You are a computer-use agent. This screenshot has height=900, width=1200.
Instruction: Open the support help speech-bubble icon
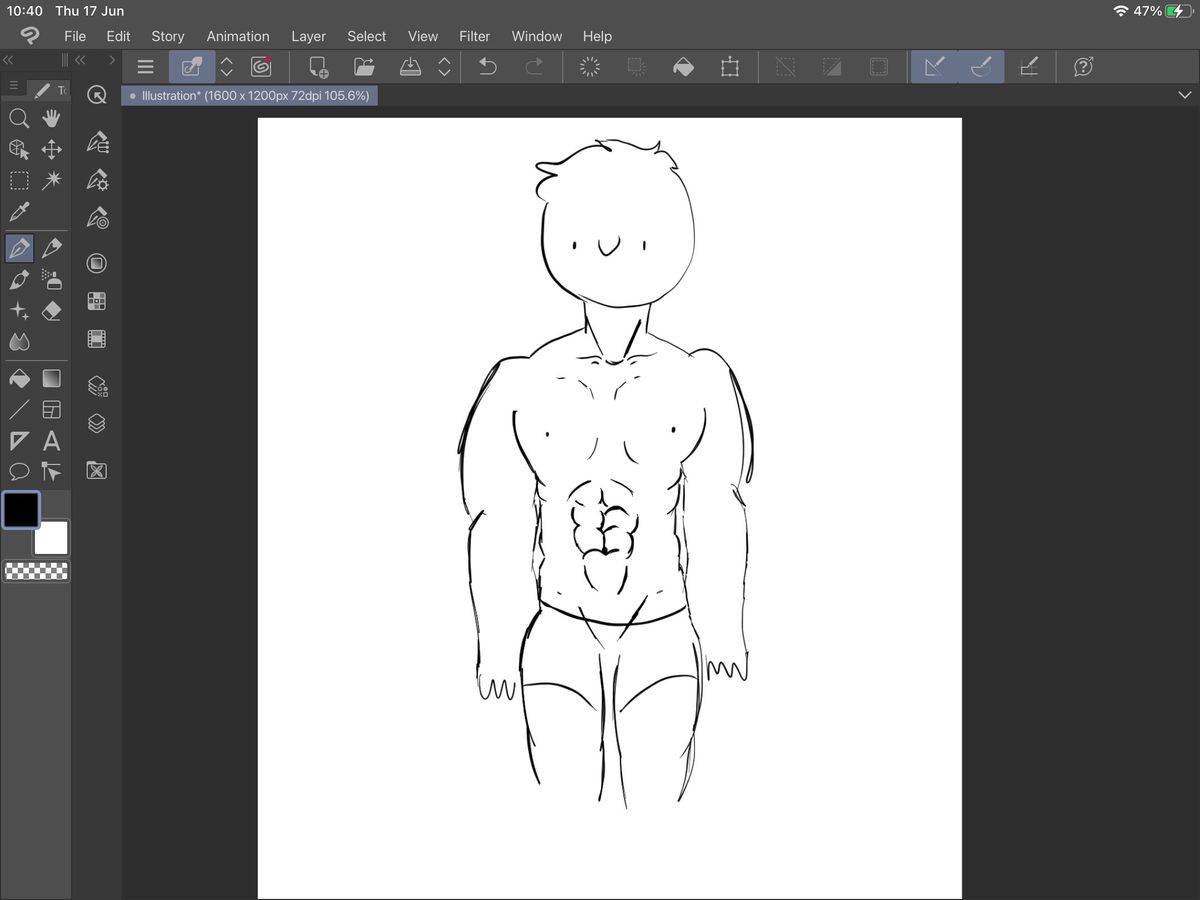pyautogui.click(x=1083, y=67)
